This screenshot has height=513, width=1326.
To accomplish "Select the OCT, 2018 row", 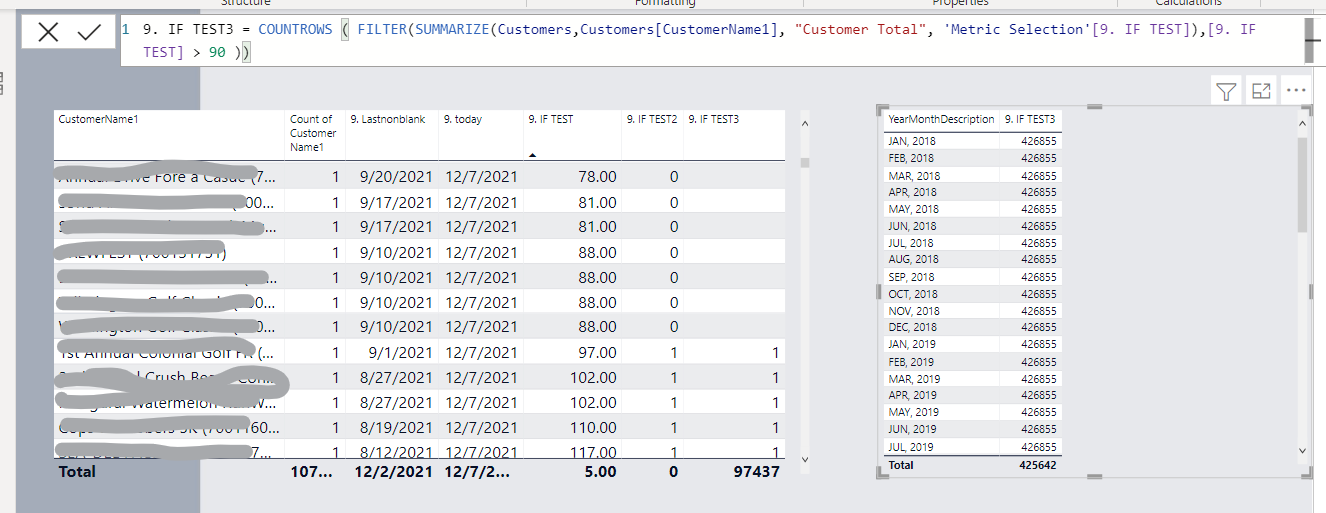I will [972, 293].
